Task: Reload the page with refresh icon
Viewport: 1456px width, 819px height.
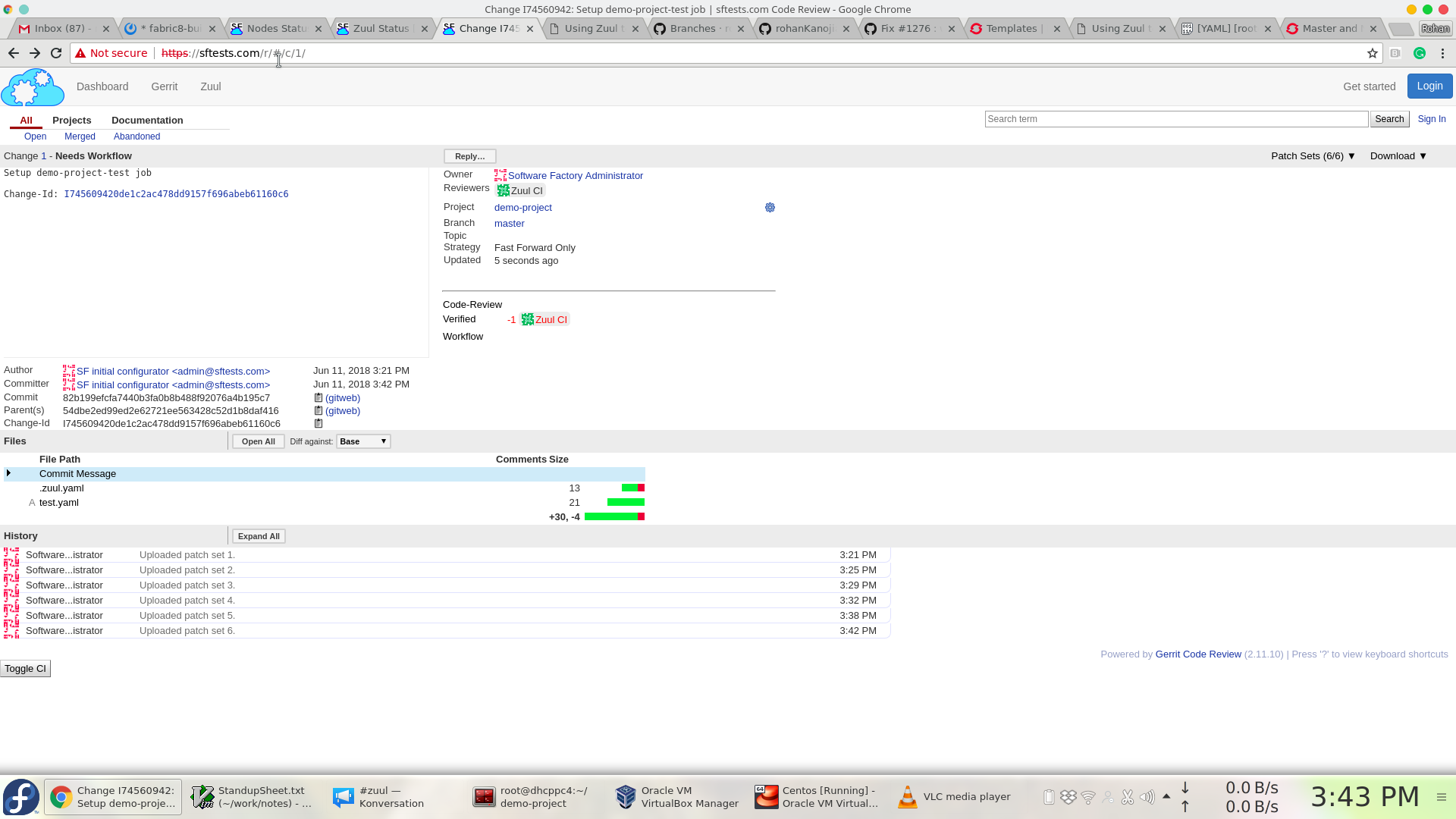Action: (x=56, y=53)
